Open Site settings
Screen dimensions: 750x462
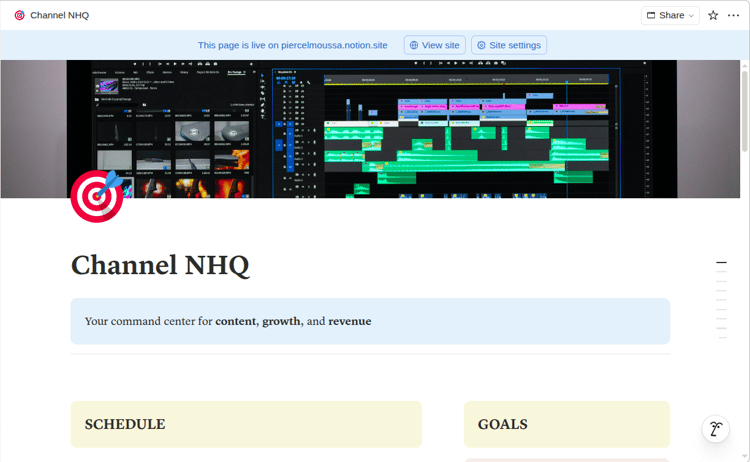(509, 45)
